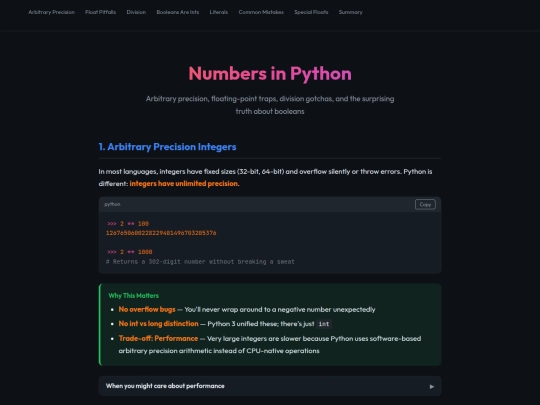Click the code line '2 ** 1000'
Image resolution: width=540 pixels, height=405 pixels.
point(129,252)
